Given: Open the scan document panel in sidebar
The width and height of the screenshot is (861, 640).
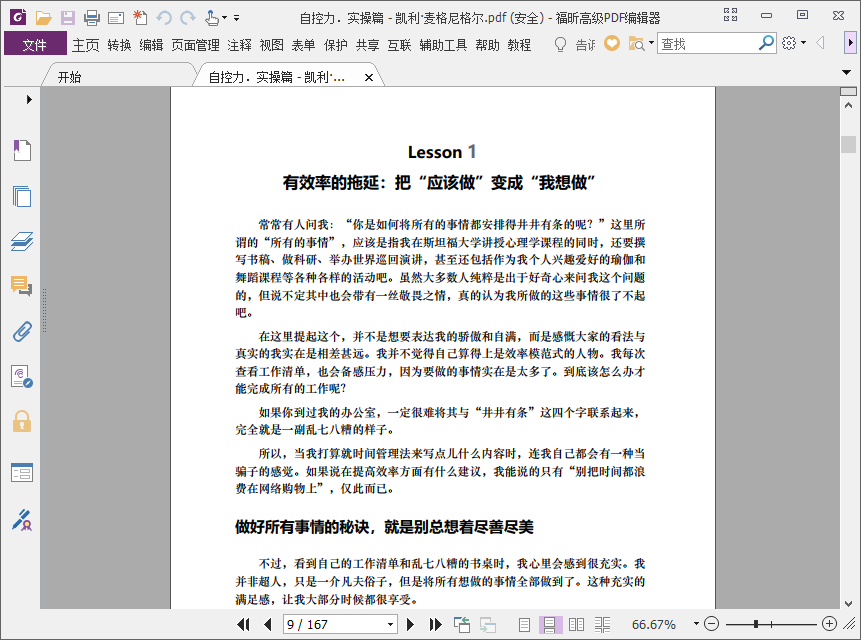Looking at the screenshot, I should (22, 377).
